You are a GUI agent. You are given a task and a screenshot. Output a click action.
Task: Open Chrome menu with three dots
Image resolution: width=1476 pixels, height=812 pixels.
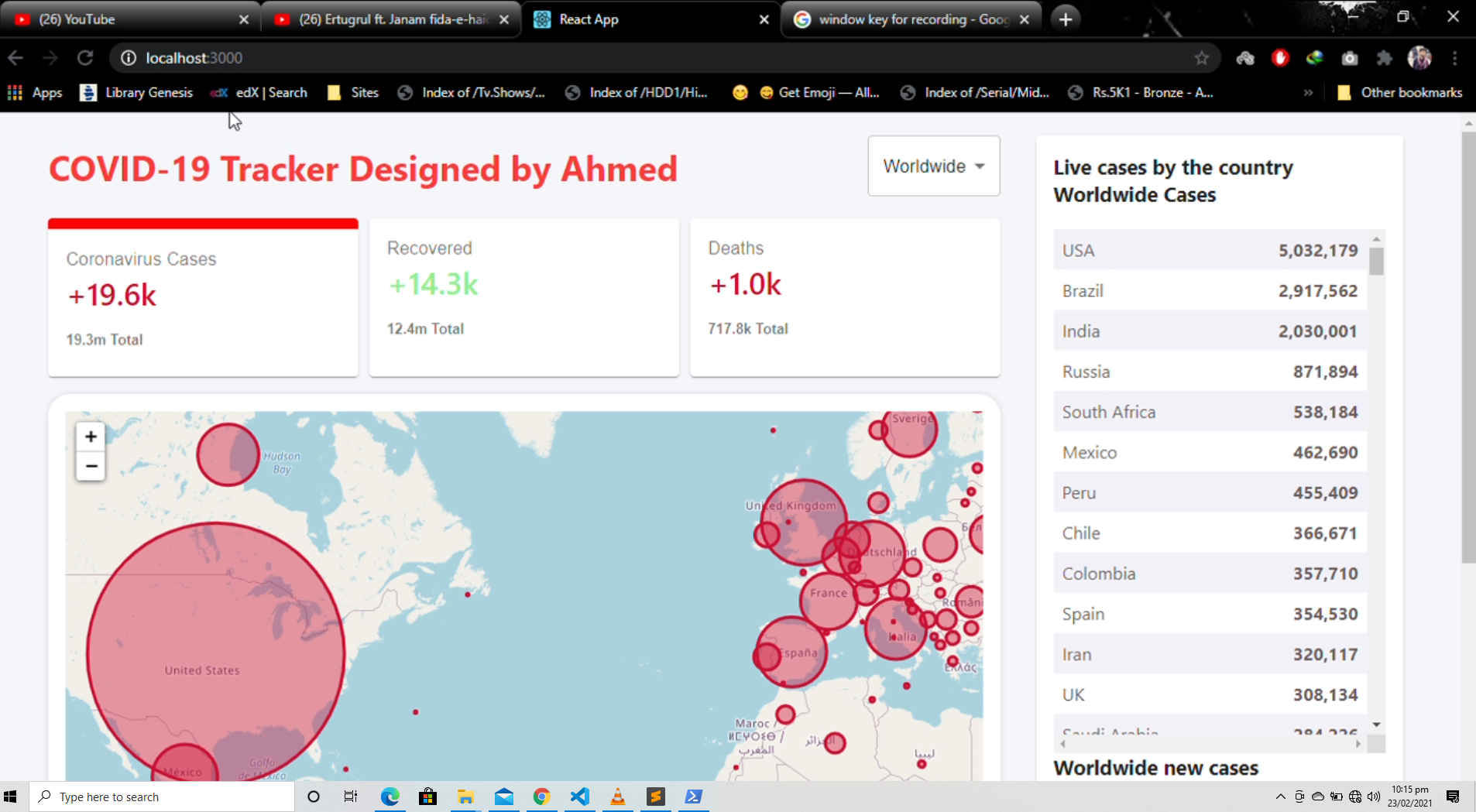pyautogui.click(x=1455, y=58)
